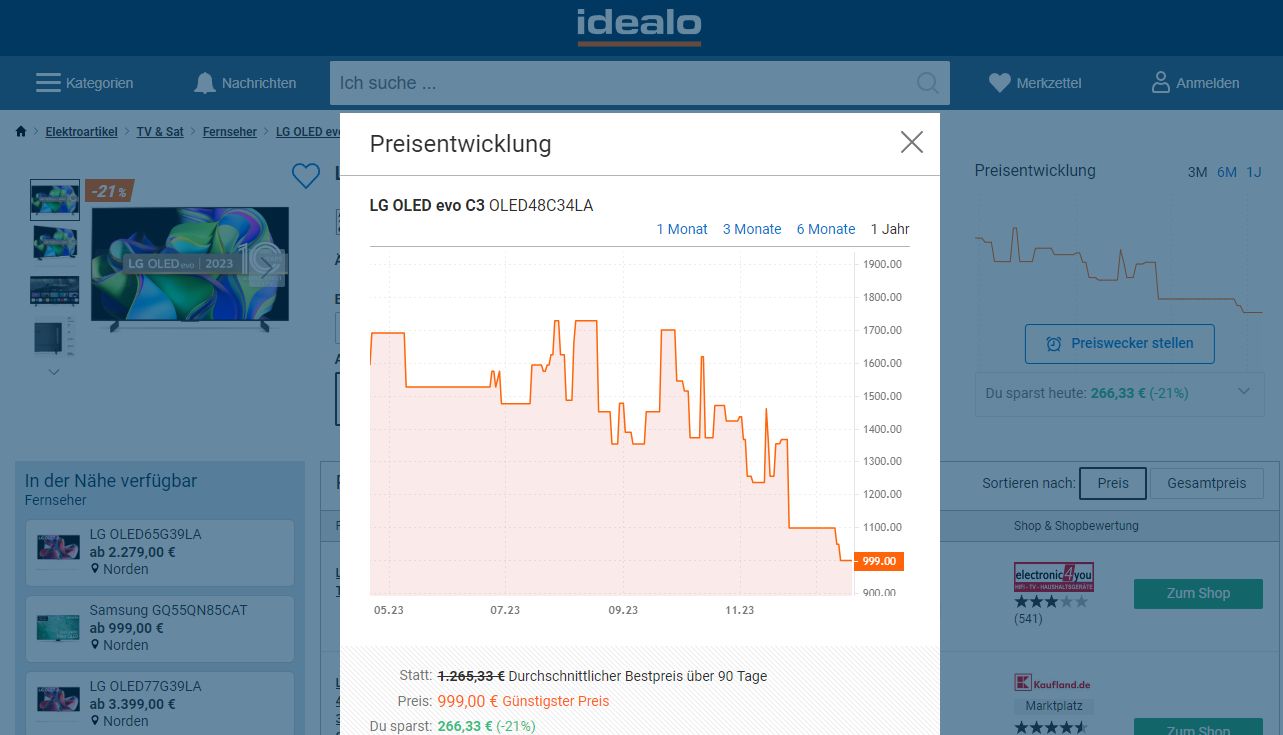This screenshot has width=1283, height=735.
Task: Open Merkzettel heart icon
Action: point(999,83)
